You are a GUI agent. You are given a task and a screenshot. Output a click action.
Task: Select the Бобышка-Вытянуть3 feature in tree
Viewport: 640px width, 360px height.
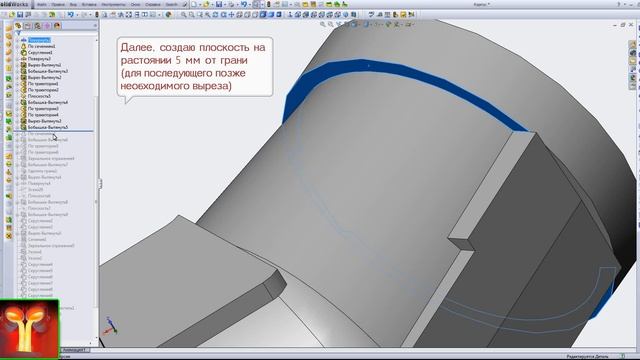pos(48,71)
